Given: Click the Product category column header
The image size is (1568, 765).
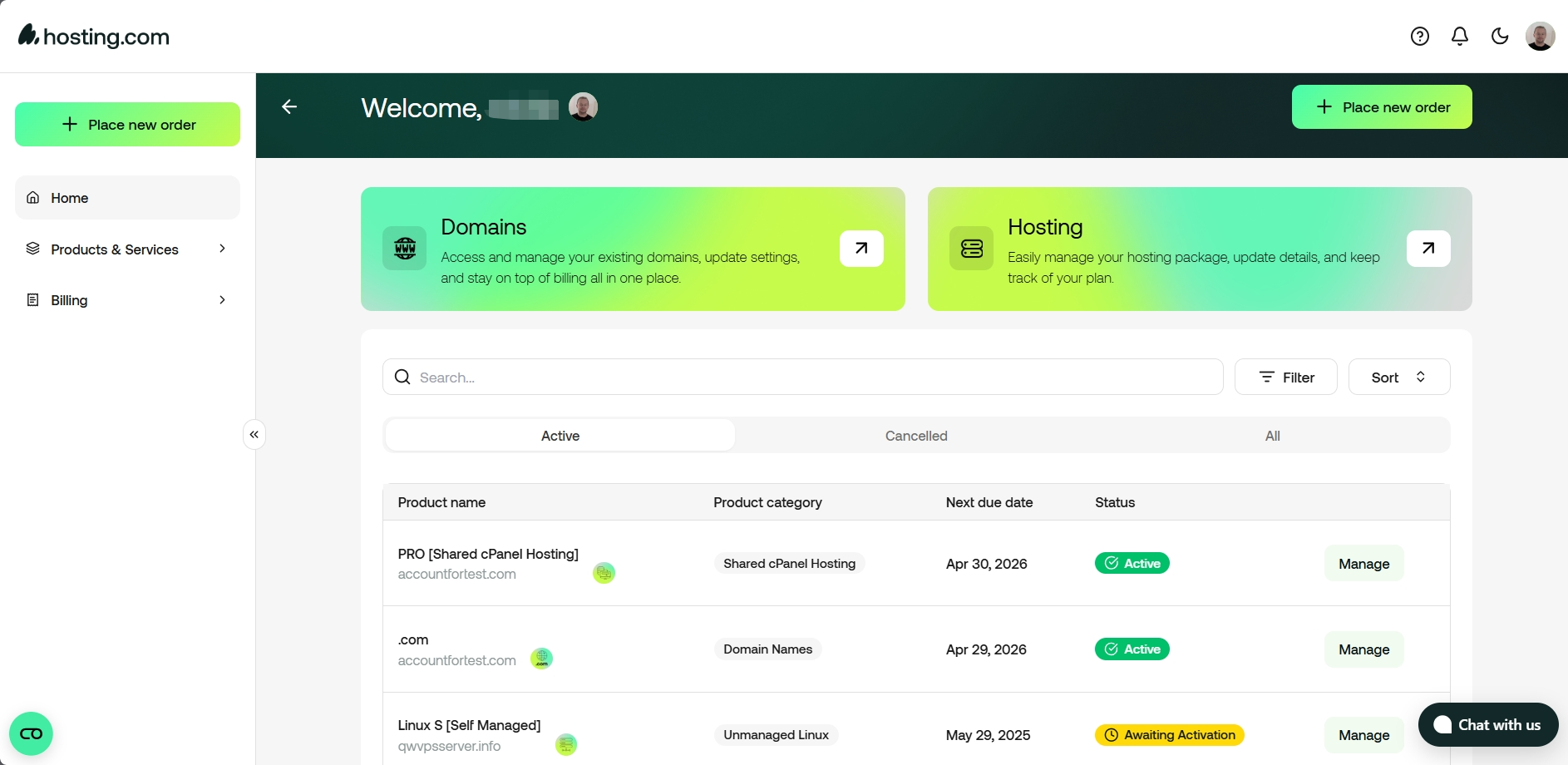Looking at the screenshot, I should pyautogui.click(x=767, y=502).
